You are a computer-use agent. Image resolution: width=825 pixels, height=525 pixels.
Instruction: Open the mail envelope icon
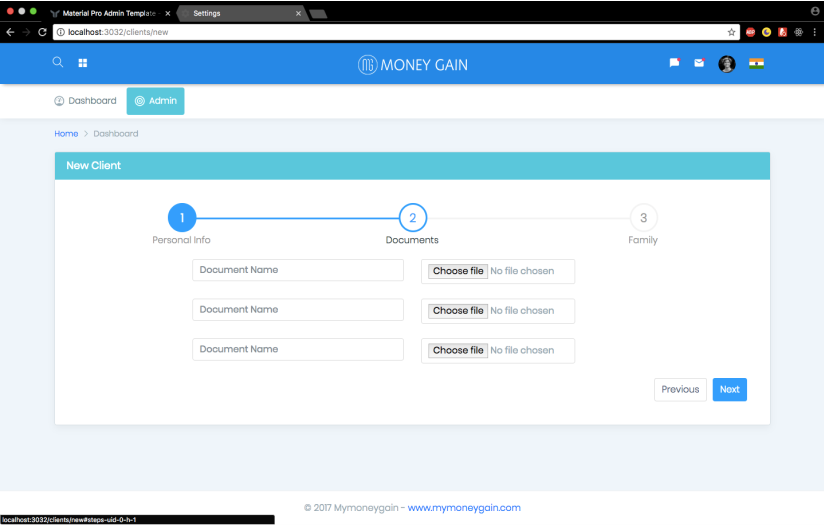pyautogui.click(x=699, y=63)
